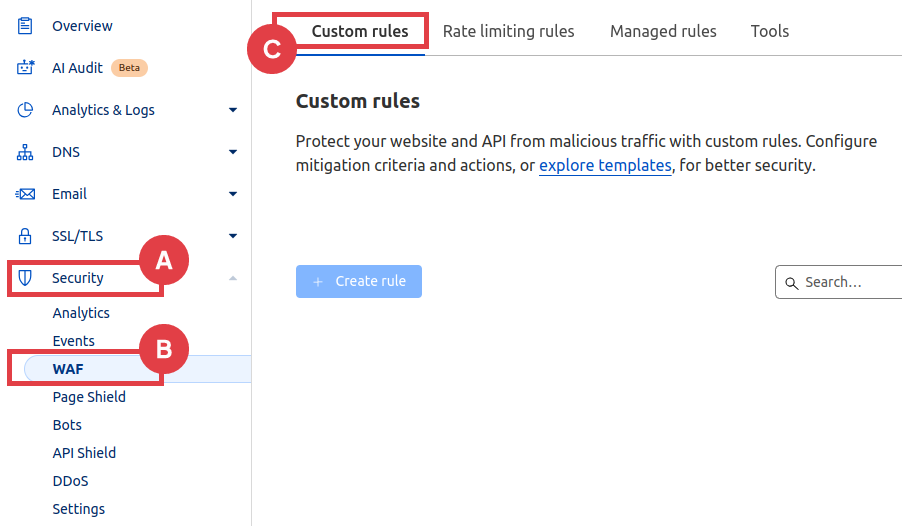The width and height of the screenshot is (902, 526).
Task: Follow the explore templates link
Action: coord(605,166)
